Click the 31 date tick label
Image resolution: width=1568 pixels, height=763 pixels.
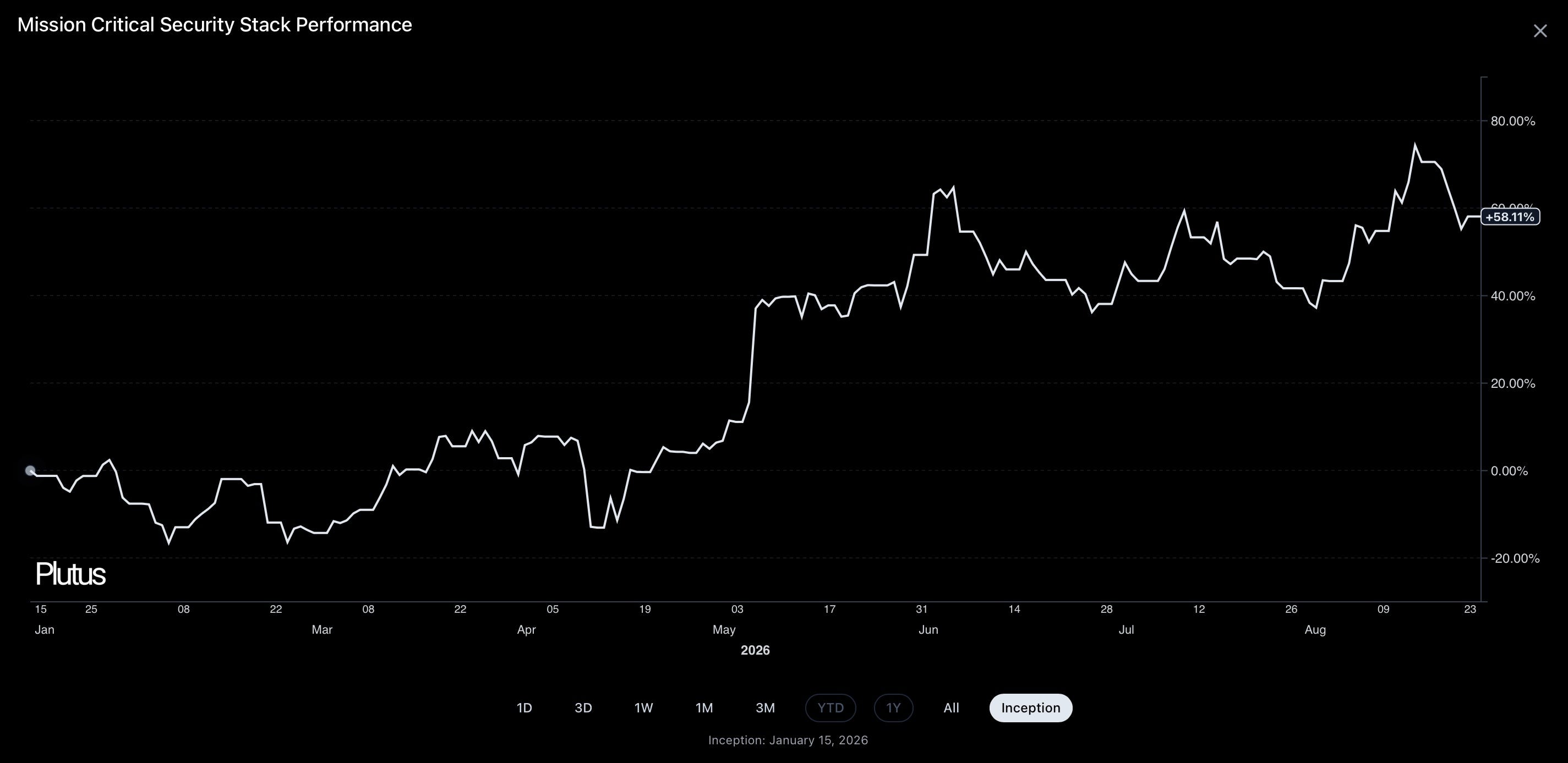pos(921,609)
